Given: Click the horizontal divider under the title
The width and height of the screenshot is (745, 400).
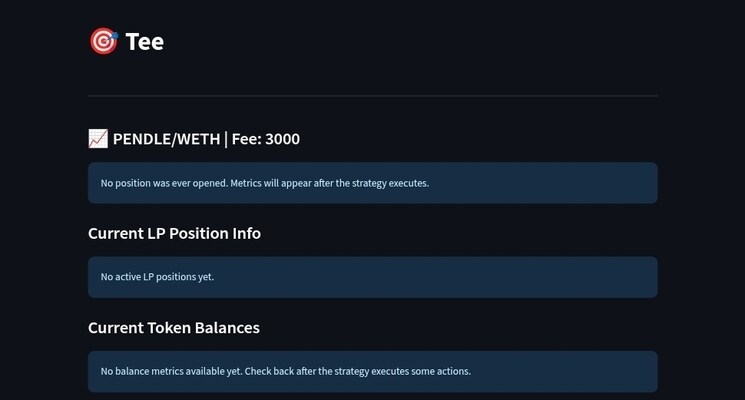Looking at the screenshot, I should pyautogui.click(x=372, y=96).
